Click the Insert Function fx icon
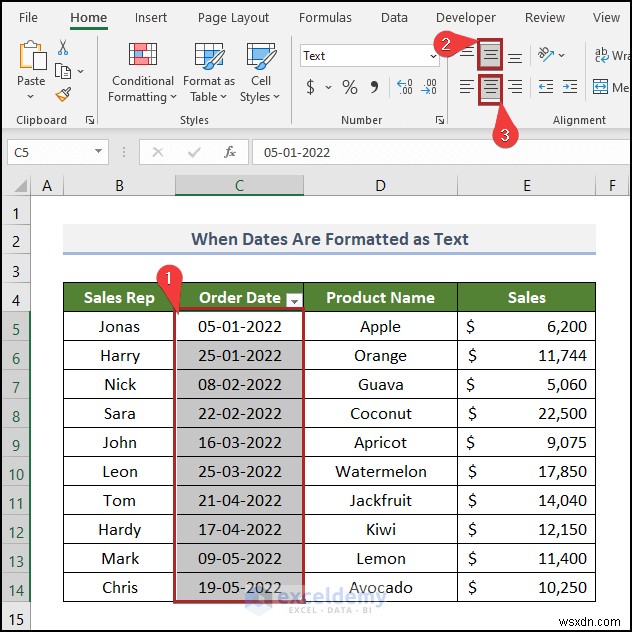This screenshot has width=632, height=632. pyautogui.click(x=230, y=152)
